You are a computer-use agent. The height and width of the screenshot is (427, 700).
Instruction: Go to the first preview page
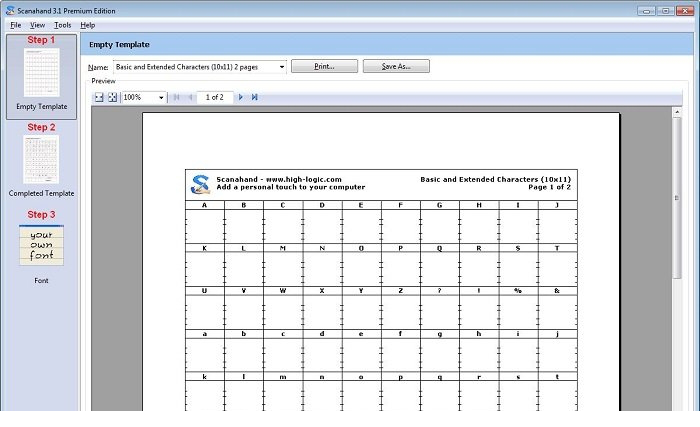coord(177,97)
